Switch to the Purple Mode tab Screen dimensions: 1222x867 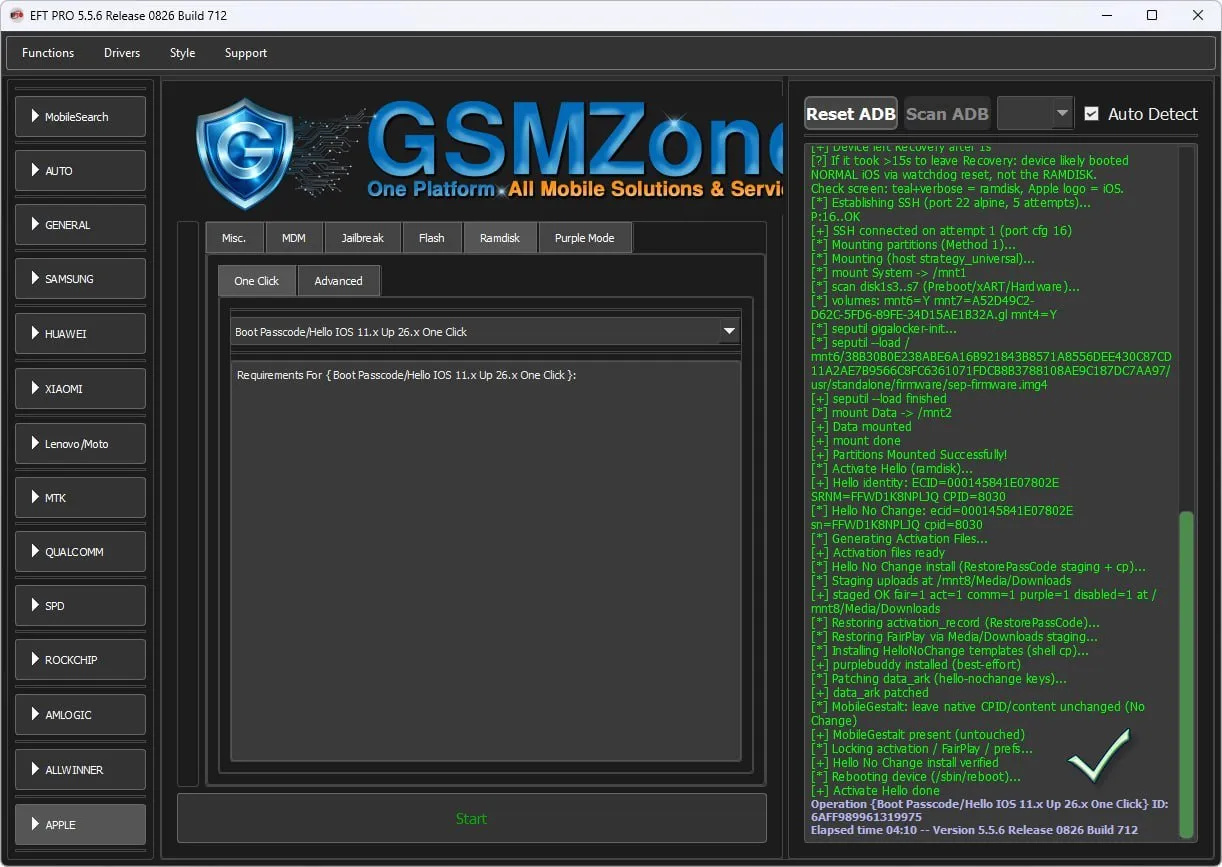pos(585,238)
